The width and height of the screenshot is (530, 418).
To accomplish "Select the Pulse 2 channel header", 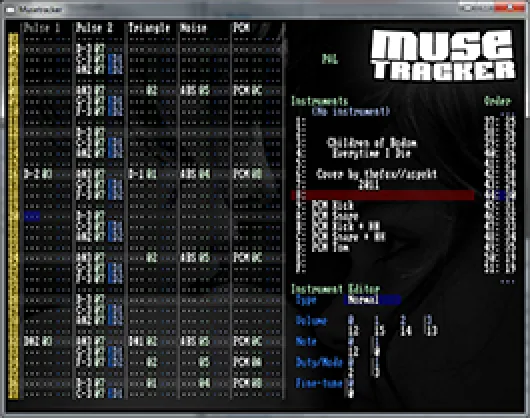I will [x=94, y=28].
